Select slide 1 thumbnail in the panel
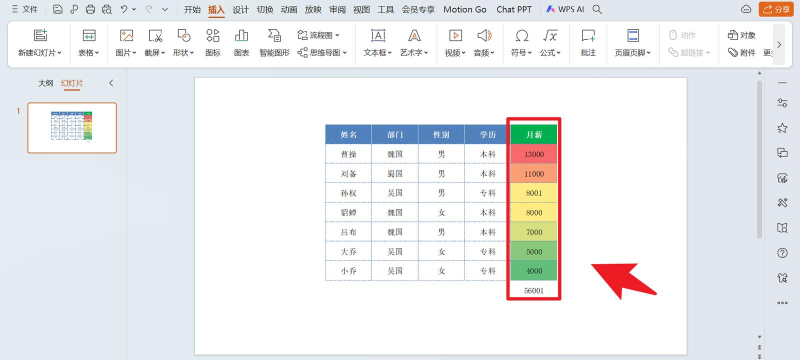The width and height of the screenshot is (800, 360). tap(72, 127)
